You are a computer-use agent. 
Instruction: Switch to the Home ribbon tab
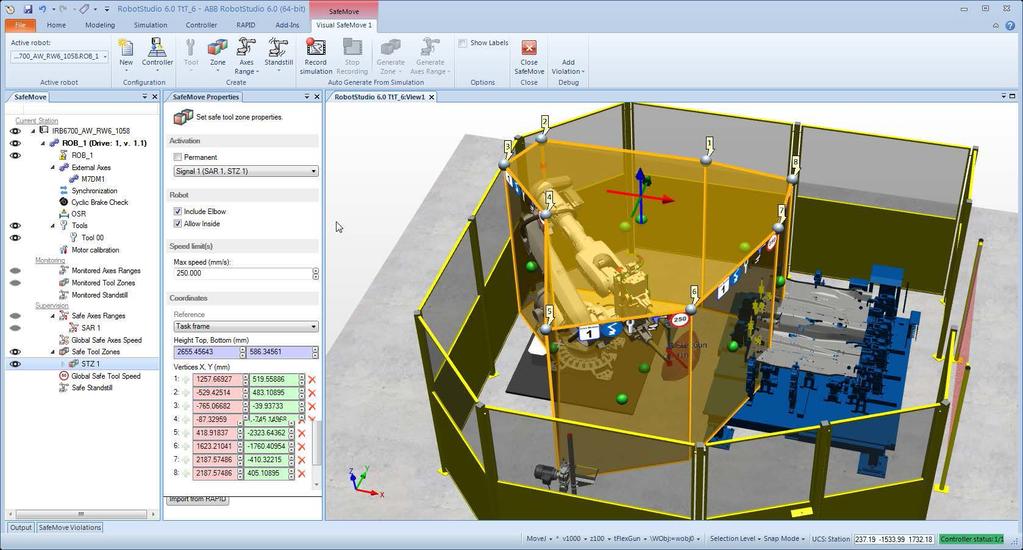56,25
